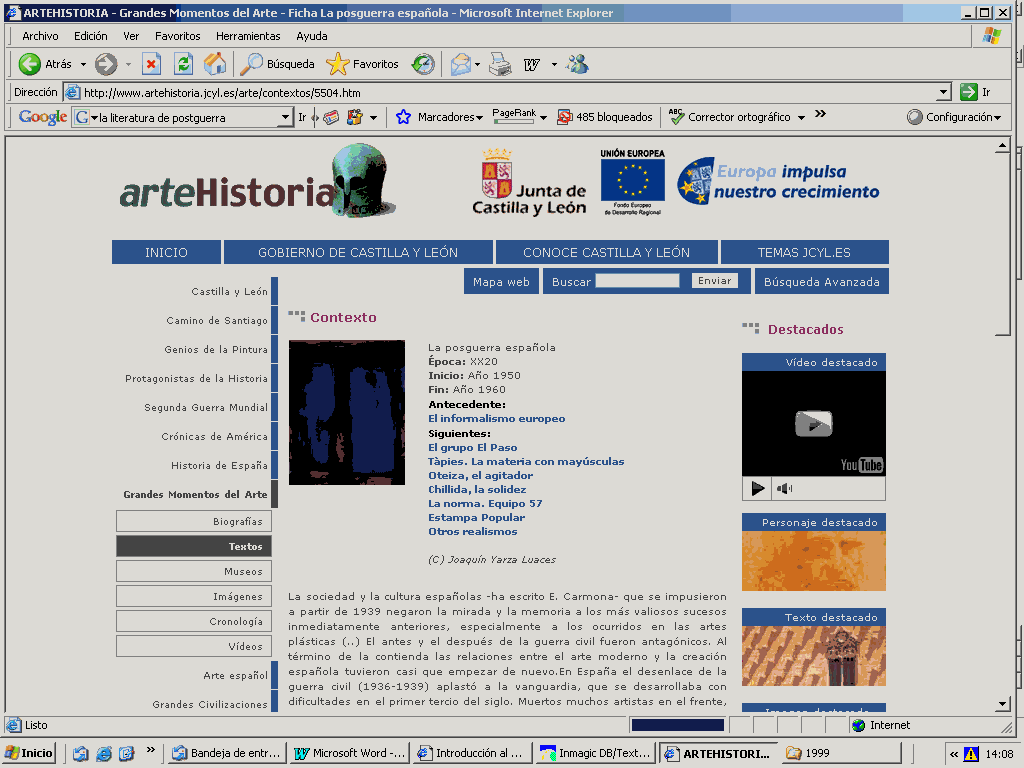Viewport: 1024px width, 768px height.
Task: Switch to Microsoft Word taskbar button
Action: pos(351,753)
